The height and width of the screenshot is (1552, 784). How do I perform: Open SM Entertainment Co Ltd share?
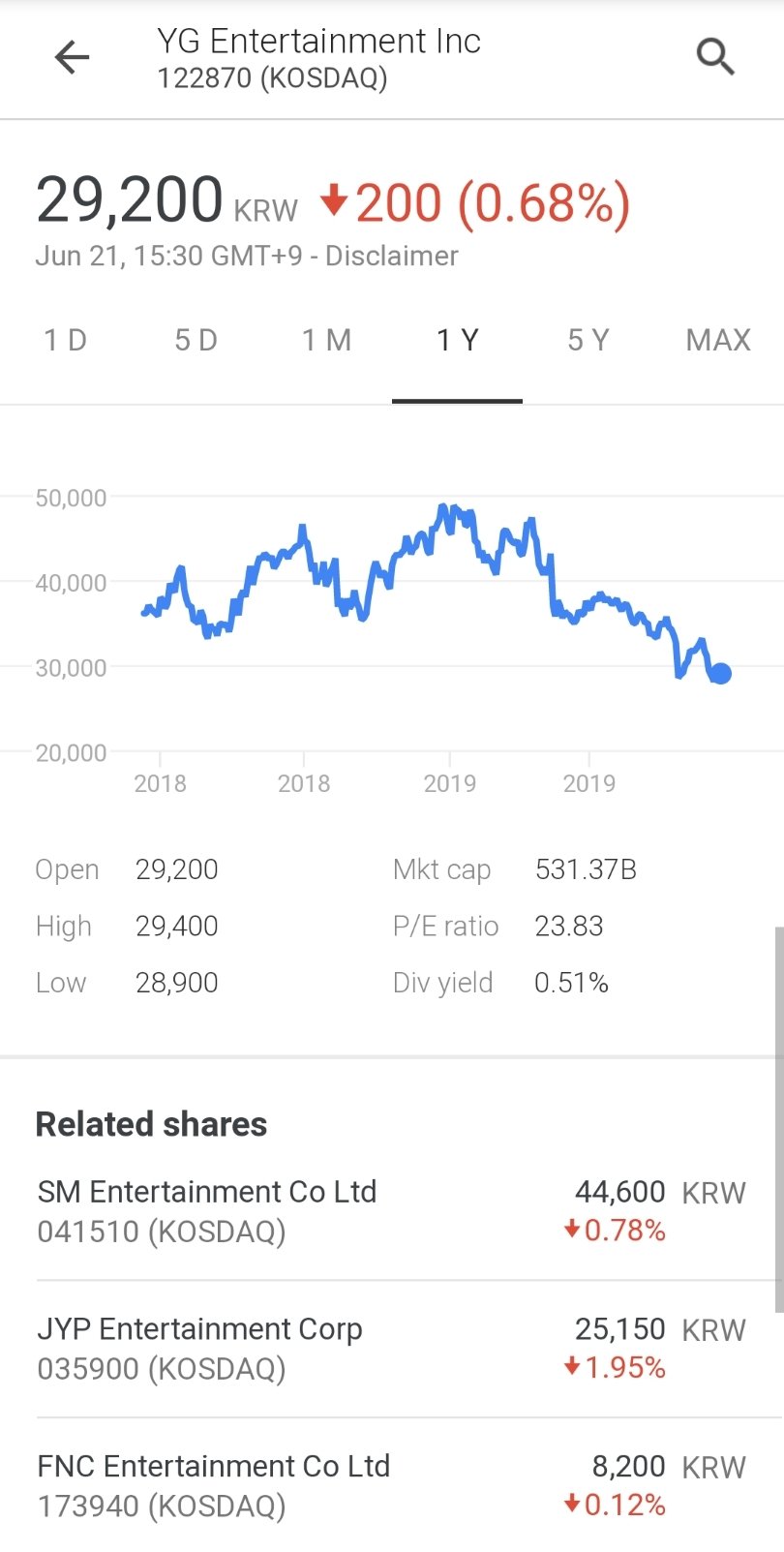[207, 1210]
